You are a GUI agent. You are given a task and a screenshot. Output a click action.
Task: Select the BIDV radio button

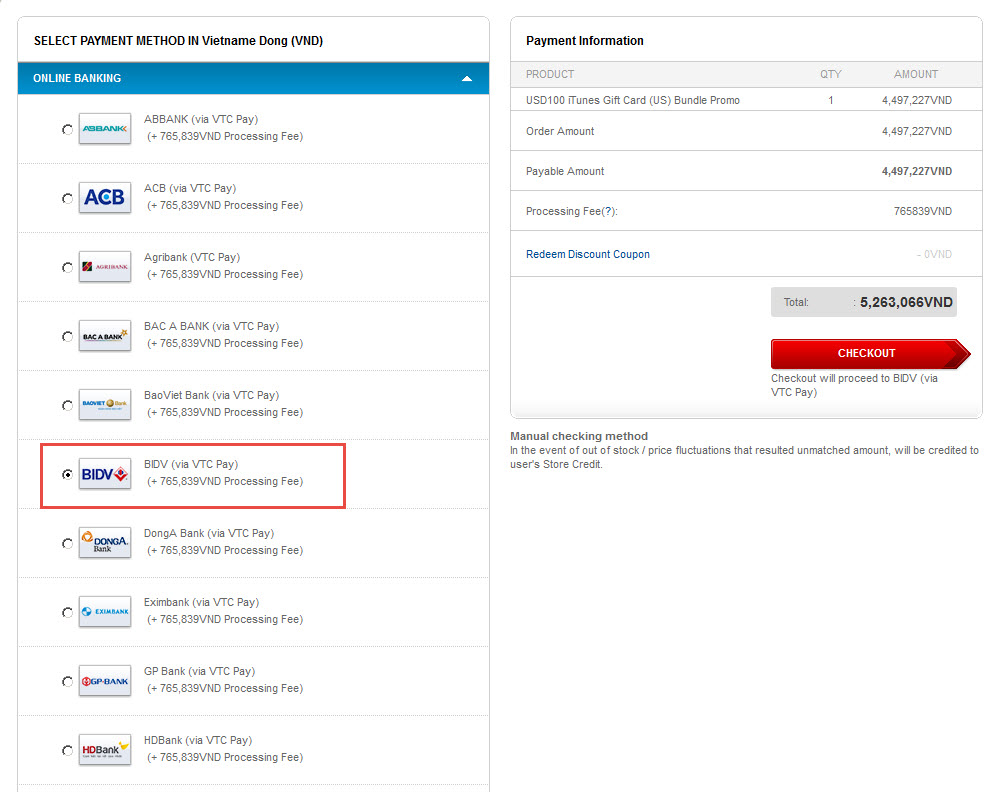[67, 474]
